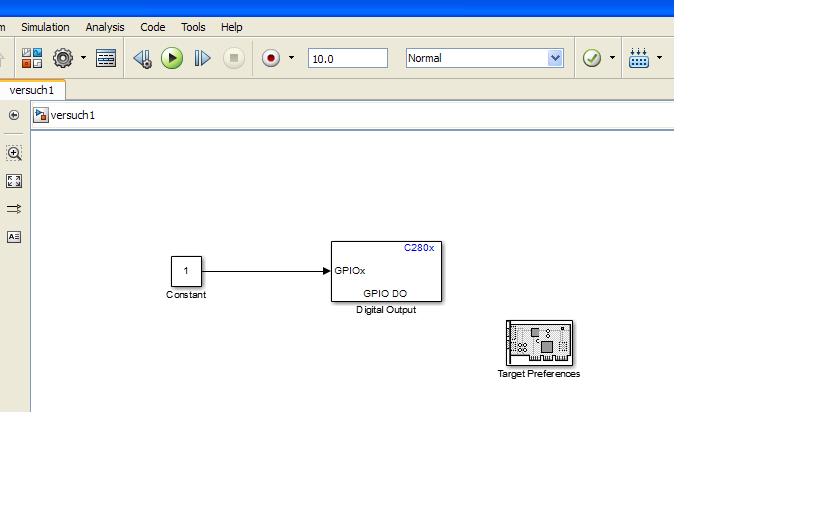Image resolution: width=840 pixels, height=525 pixels.
Task: Click the Zoom In palette icon
Action: tap(14, 153)
